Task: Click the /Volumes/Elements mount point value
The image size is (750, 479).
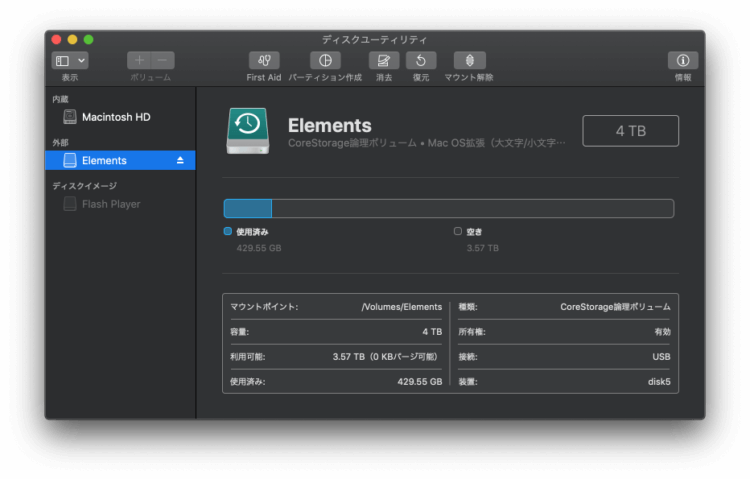Action: tap(402, 307)
